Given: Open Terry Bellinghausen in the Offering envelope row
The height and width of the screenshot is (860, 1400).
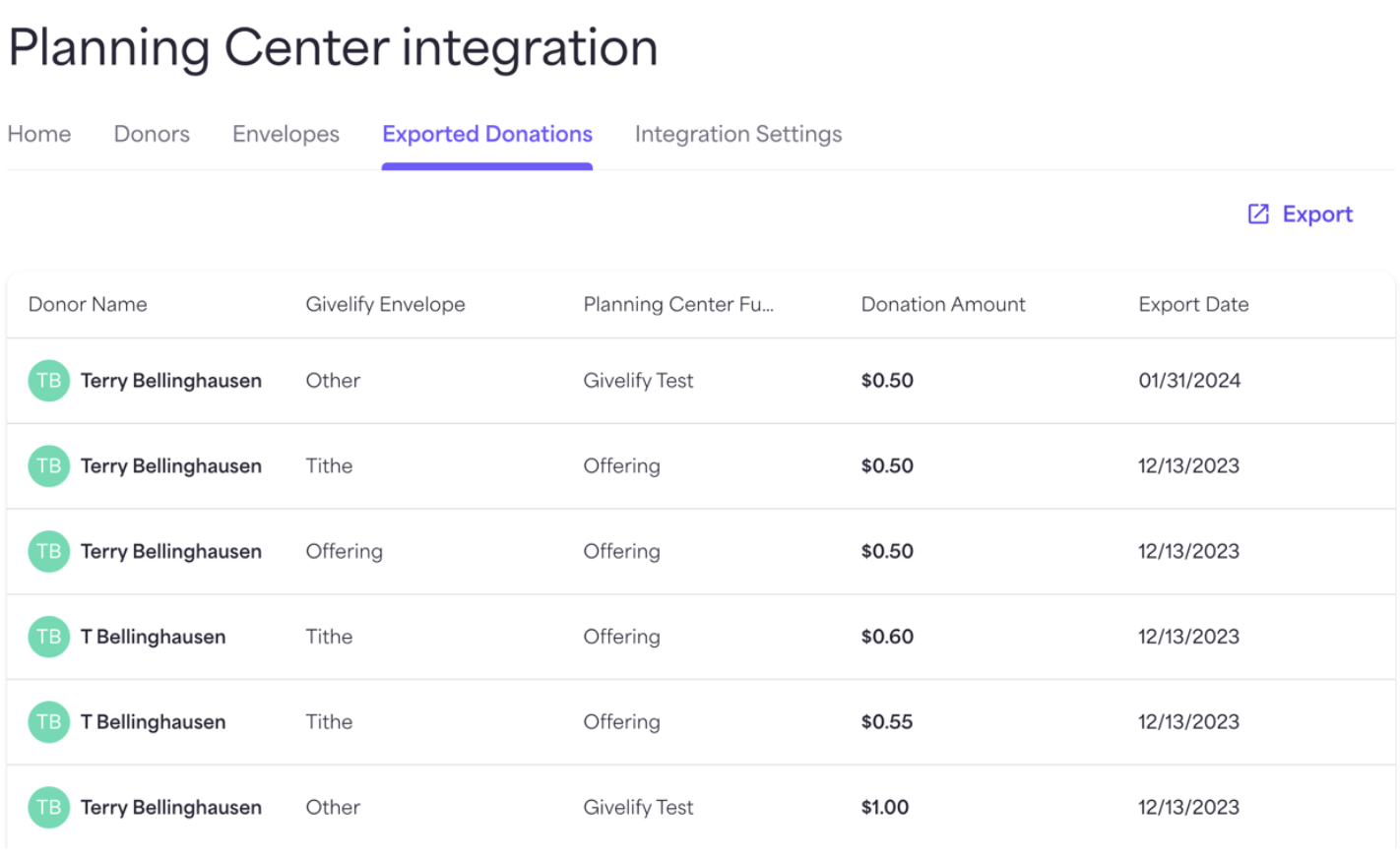Looking at the screenshot, I should tap(171, 551).
